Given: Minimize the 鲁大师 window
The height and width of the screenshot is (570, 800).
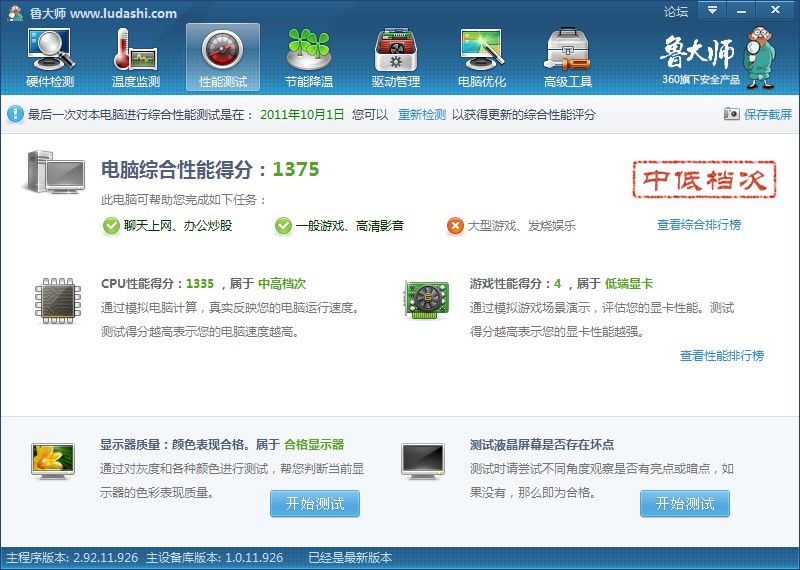Looking at the screenshot, I should [x=741, y=10].
